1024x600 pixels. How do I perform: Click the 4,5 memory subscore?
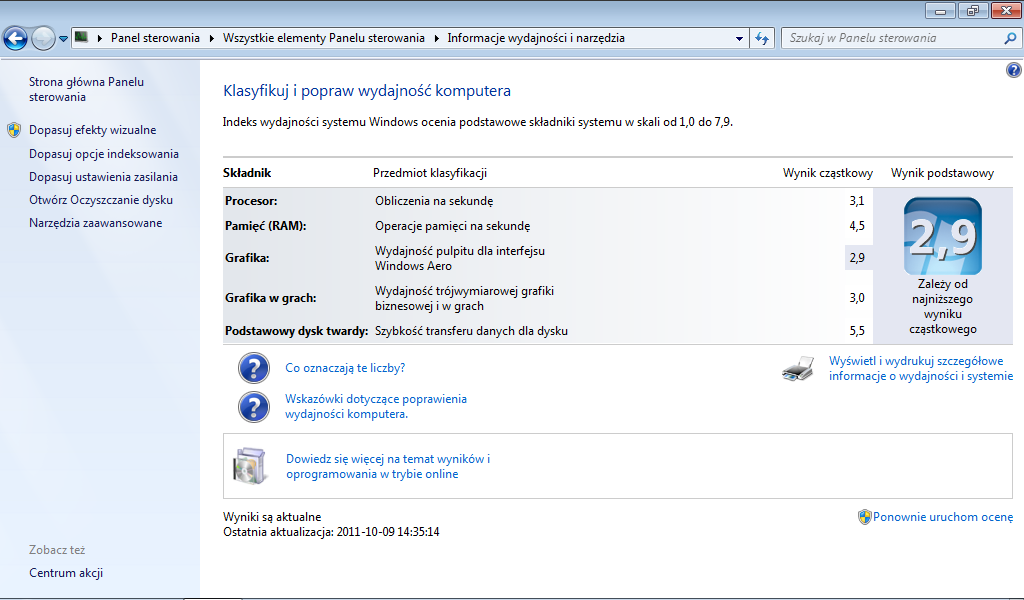coord(857,226)
